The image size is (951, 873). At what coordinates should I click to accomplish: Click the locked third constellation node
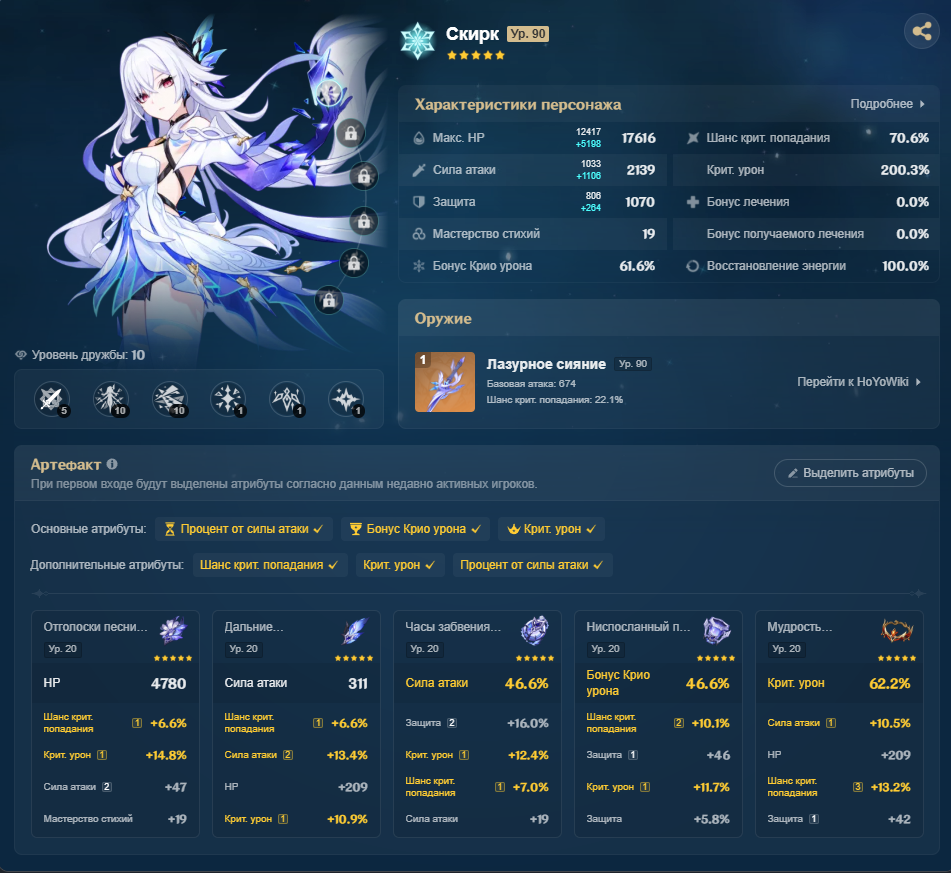364,177
